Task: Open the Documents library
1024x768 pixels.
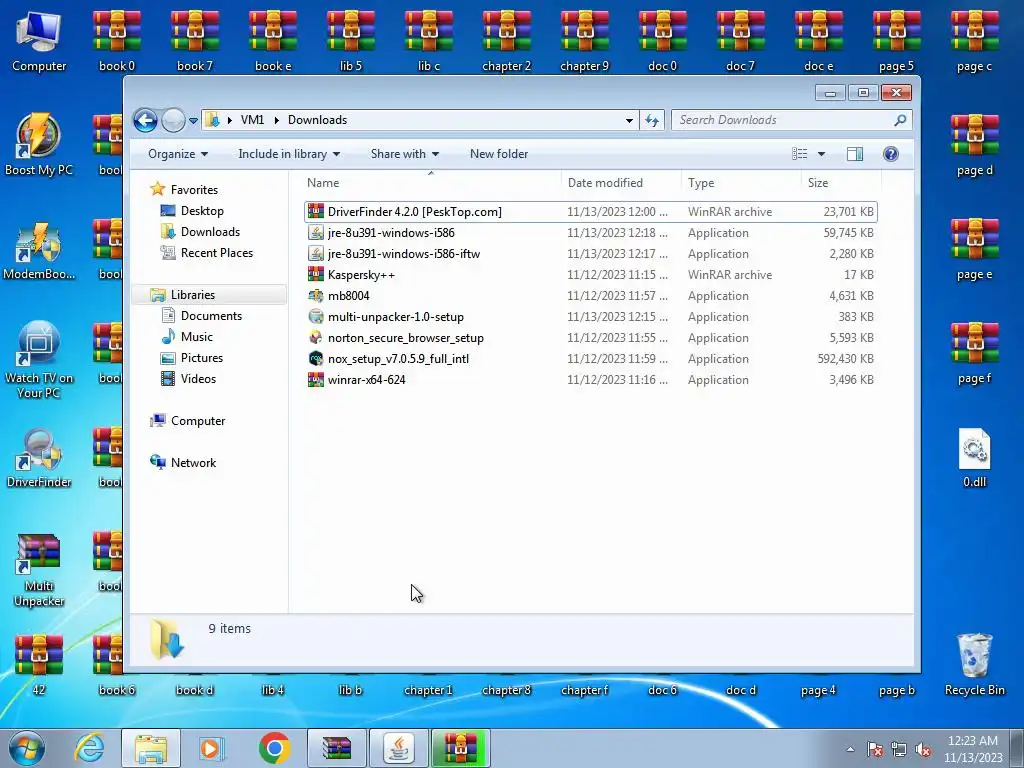Action: click(211, 315)
